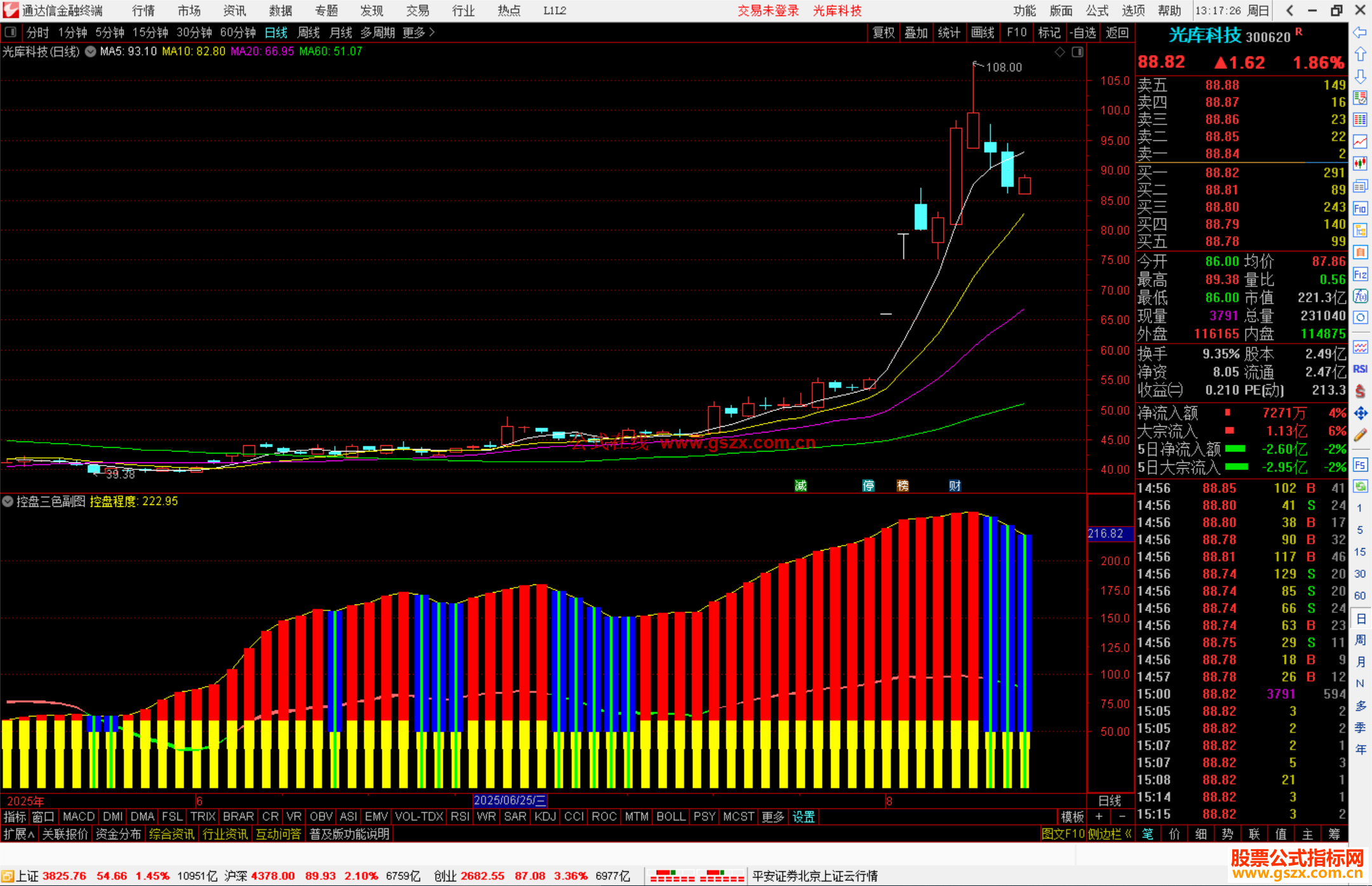Toggle the layout icon left of 分时
Viewport: 1372px width, 886px height.
click(10, 32)
